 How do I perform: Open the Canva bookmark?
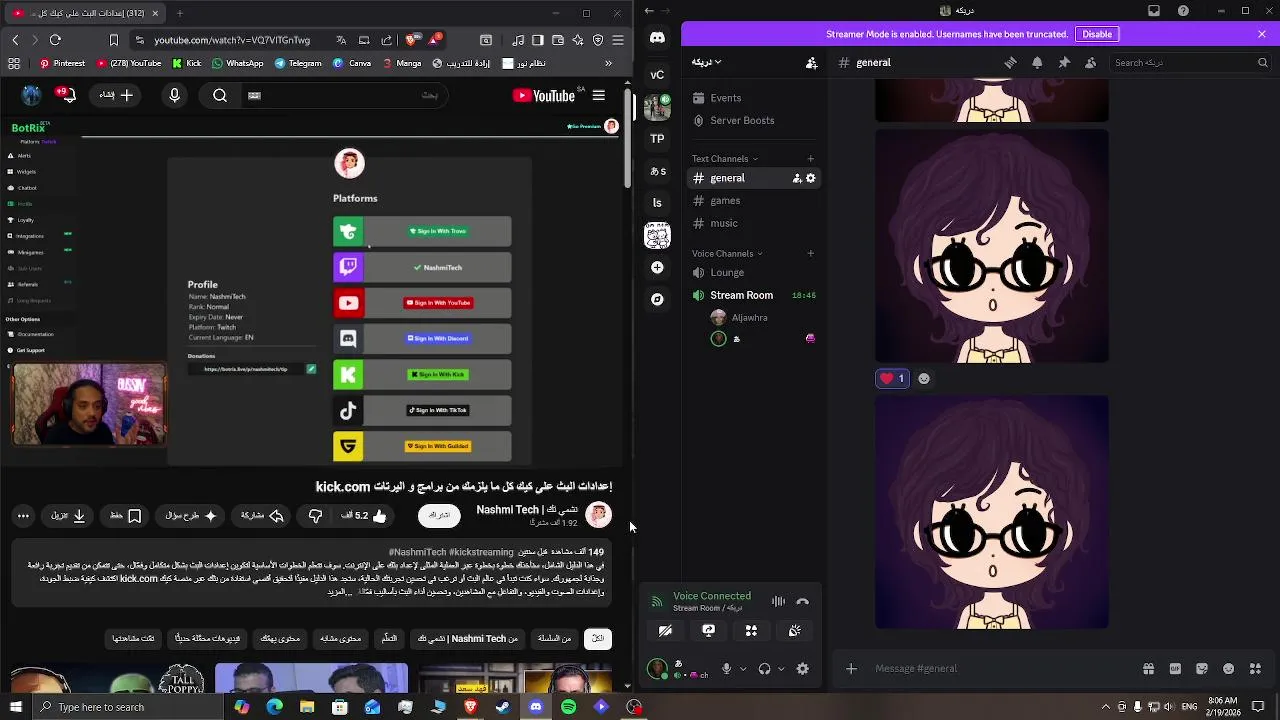(352, 63)
